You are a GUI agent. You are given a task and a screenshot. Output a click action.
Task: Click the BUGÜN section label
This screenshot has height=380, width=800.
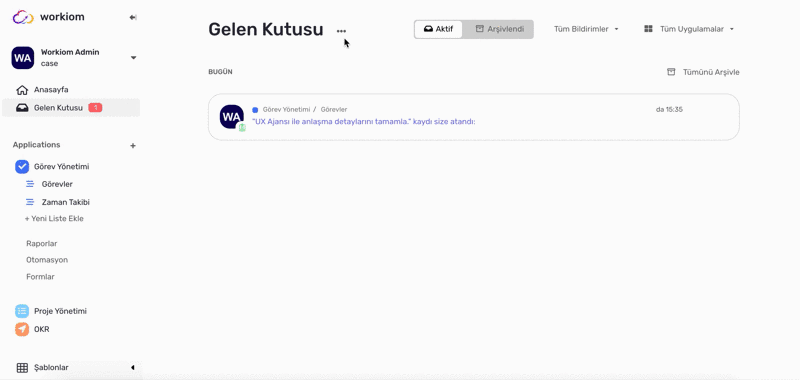pos(220,72)
